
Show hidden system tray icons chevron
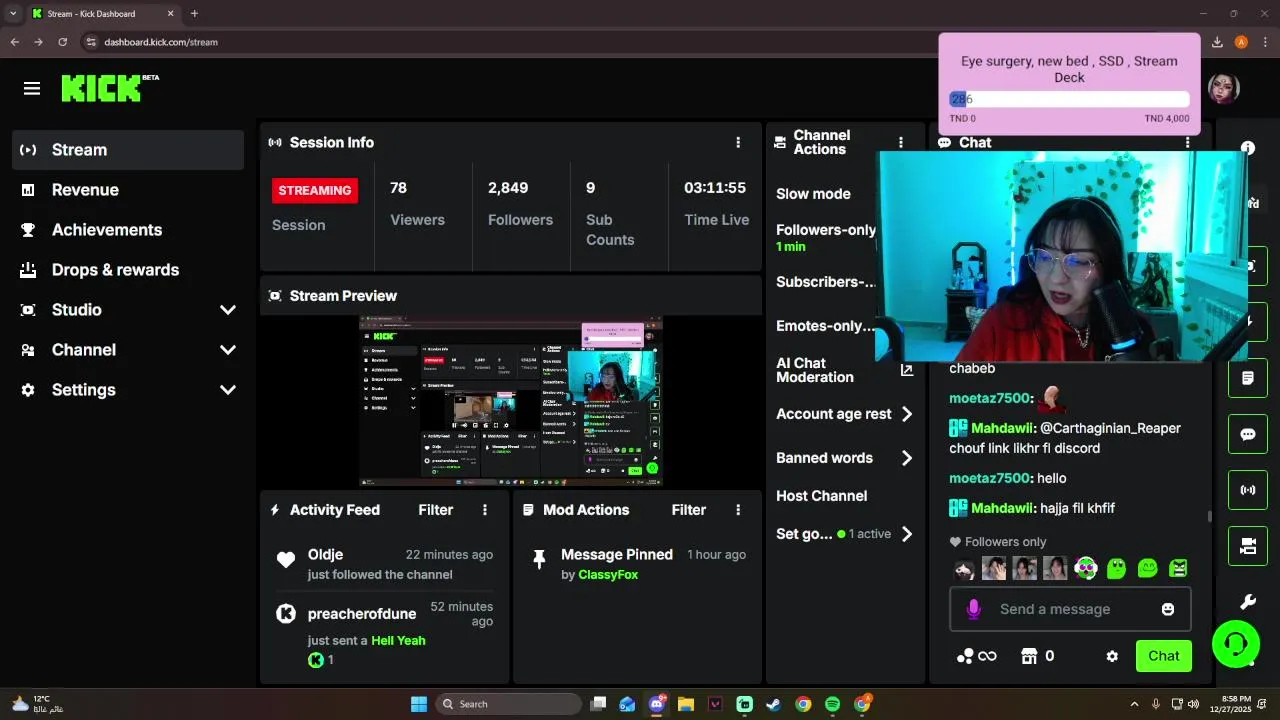click(1134, 704)
